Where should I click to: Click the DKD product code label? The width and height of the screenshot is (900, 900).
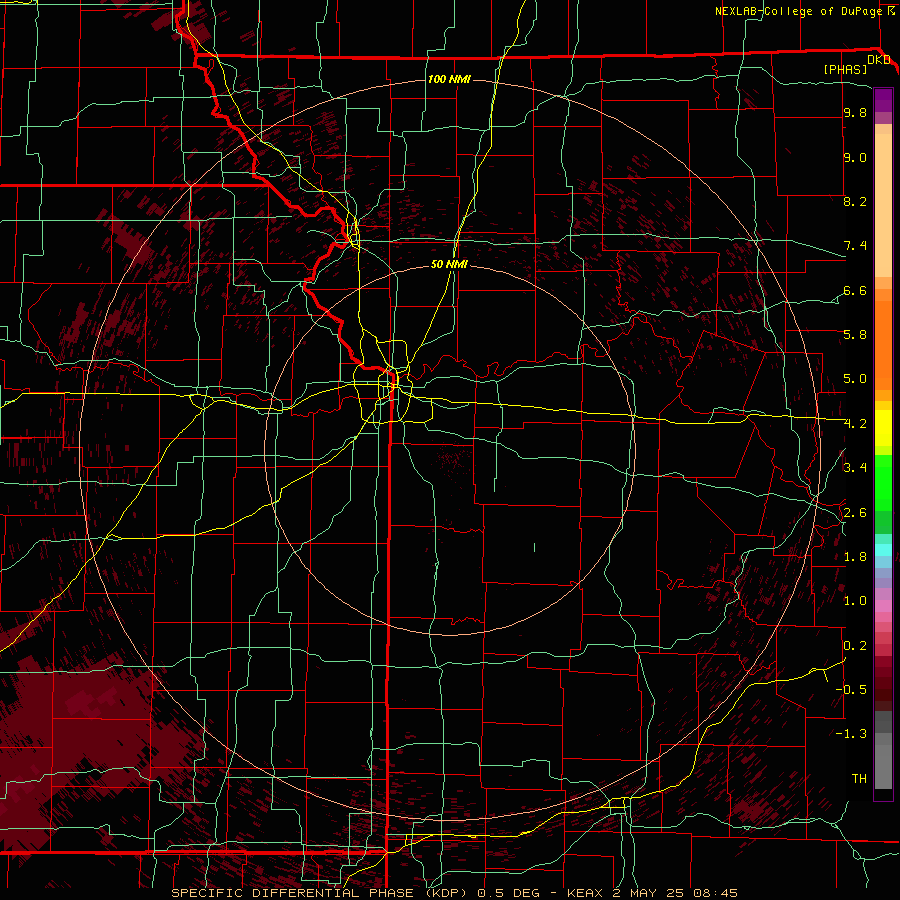coord(879,60)
